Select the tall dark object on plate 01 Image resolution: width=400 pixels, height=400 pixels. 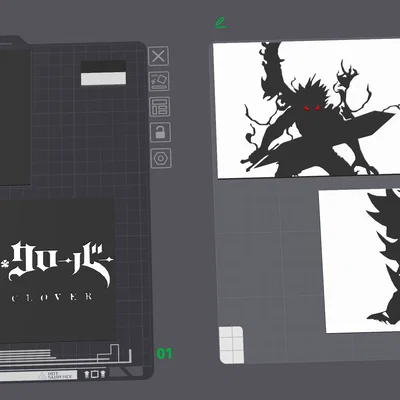pos(15,117)
